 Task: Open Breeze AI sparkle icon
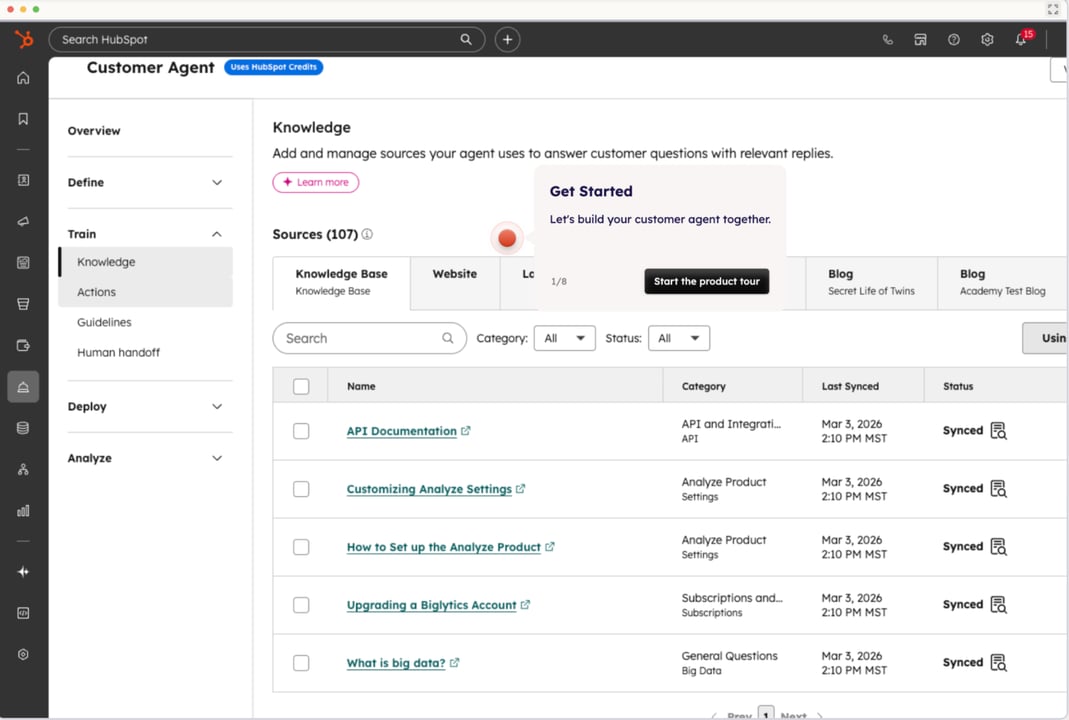[23, 571]
